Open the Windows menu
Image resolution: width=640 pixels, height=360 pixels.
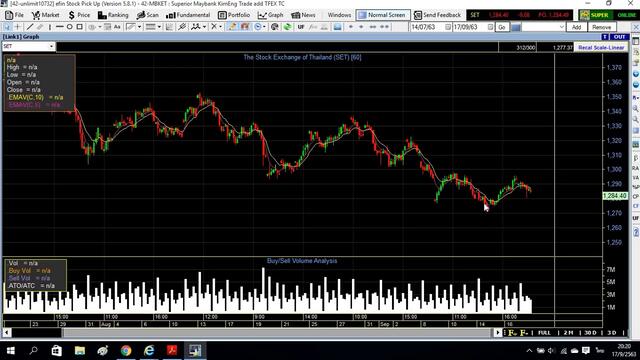coord(339,15)
